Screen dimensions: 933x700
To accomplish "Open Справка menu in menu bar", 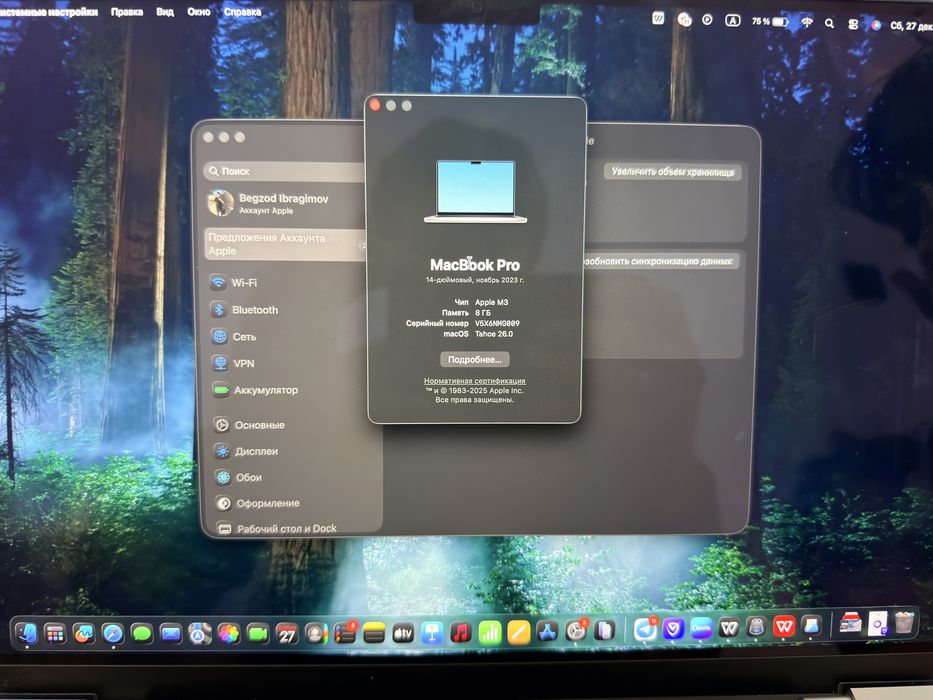I will click(x=242, y=11).
